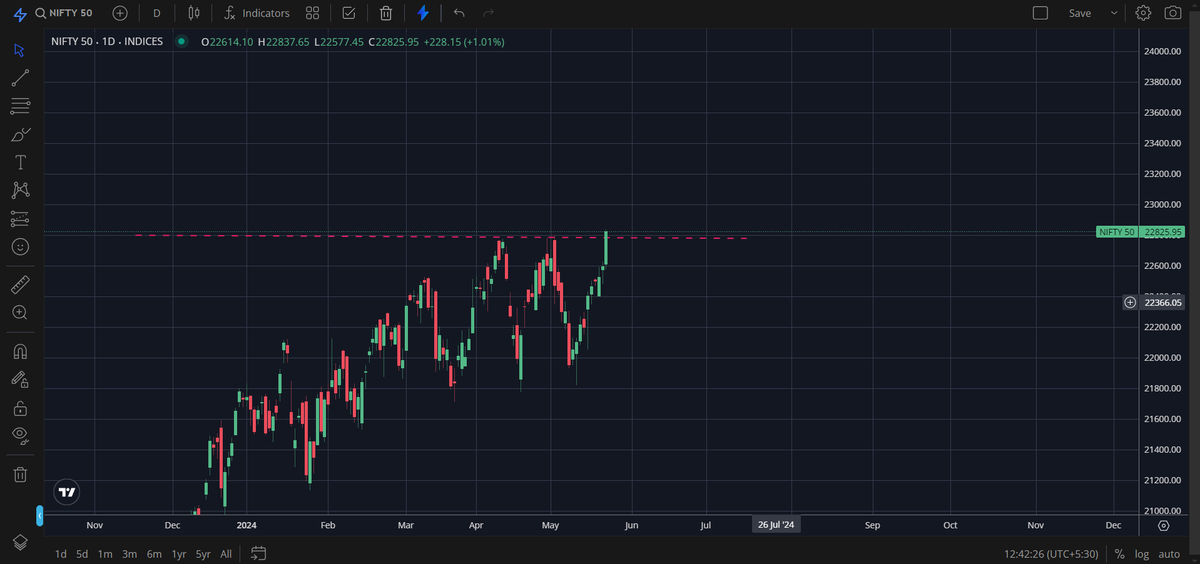This screenshot has height=564, width=1200.
Task: Toggle percent scale mode
Action: click(x=1120, y=554)
